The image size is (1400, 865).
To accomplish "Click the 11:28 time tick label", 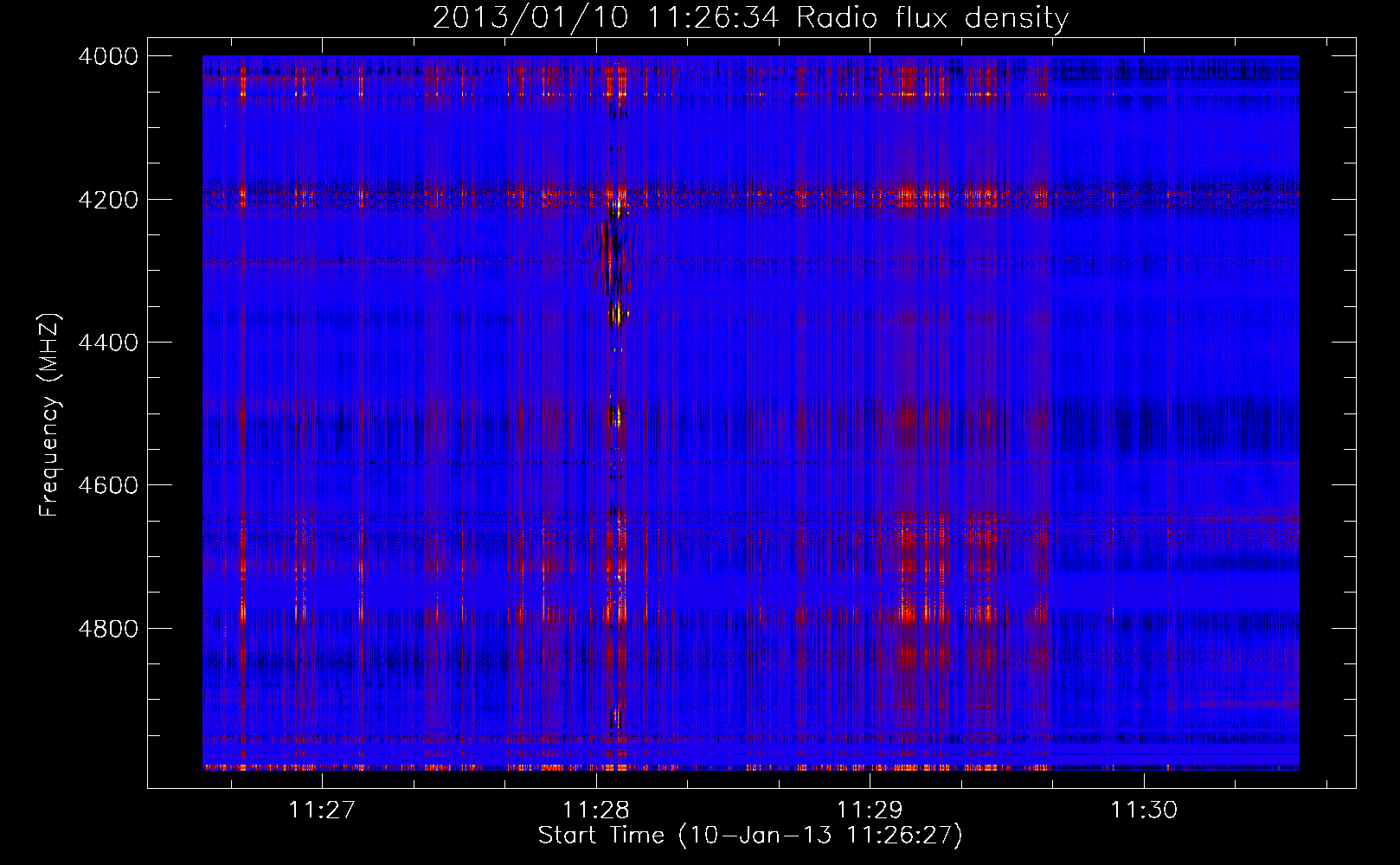I will (x=596, y=810).
